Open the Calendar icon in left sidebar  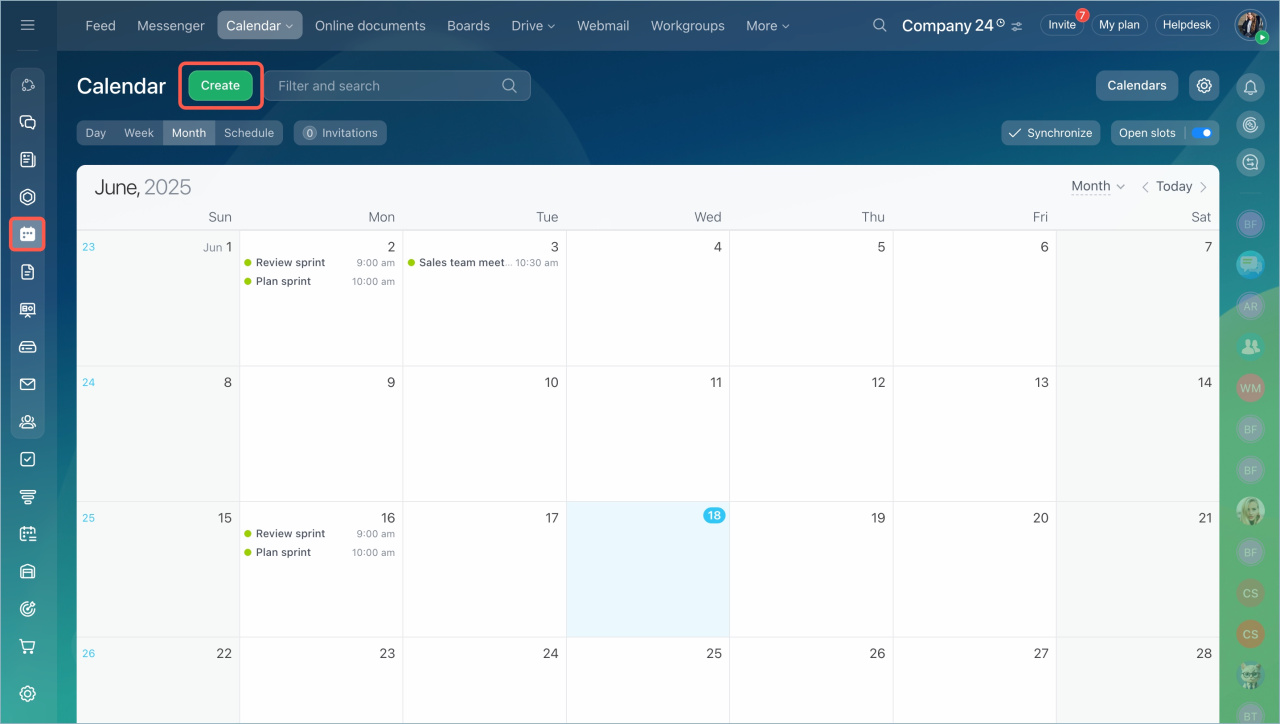coord(28,234)
